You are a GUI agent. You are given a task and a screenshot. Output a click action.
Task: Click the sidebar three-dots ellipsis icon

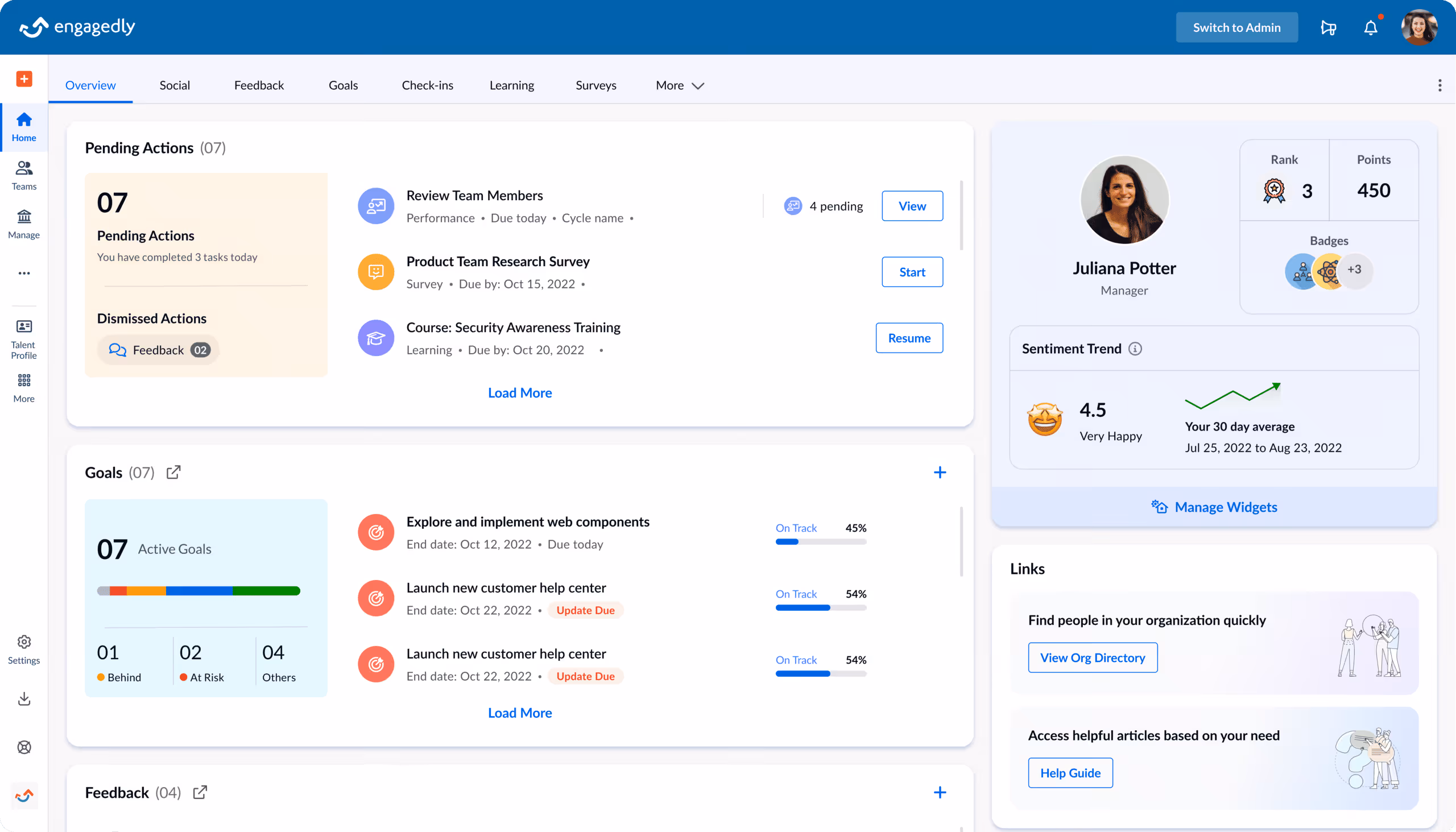(x=24, y=273)
